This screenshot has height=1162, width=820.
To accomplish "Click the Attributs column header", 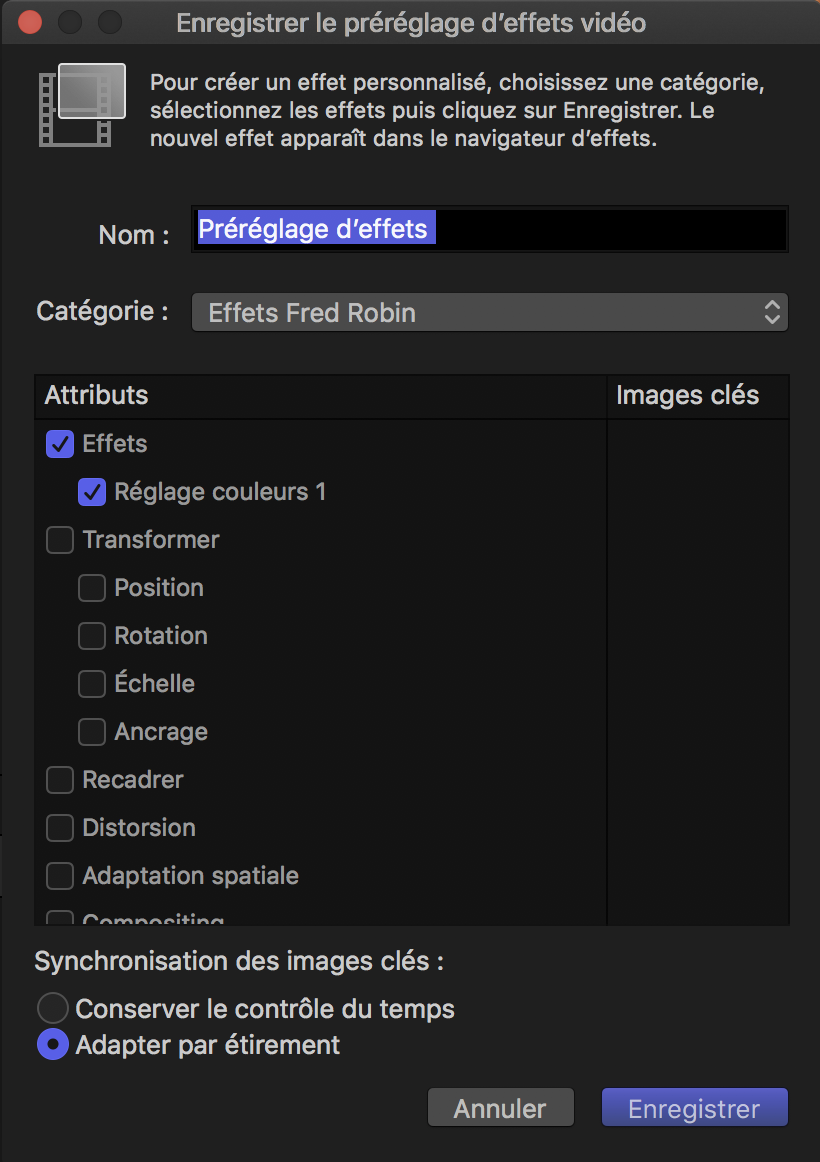I will (96, 395).
